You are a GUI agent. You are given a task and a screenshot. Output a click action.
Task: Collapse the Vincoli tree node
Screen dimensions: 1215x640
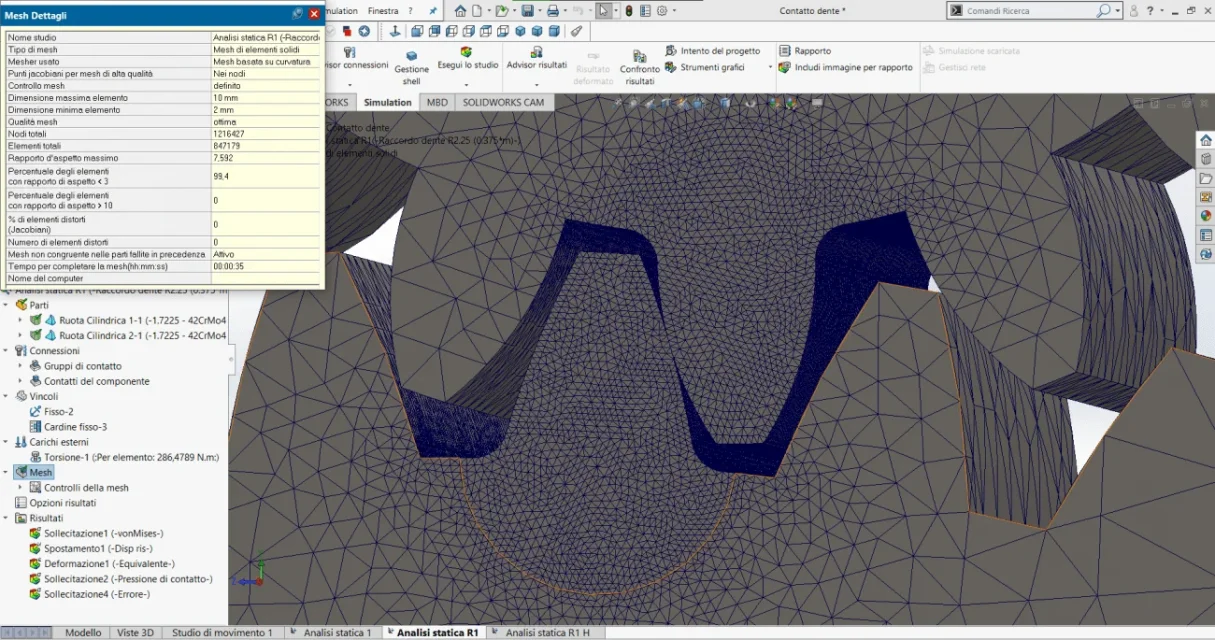[6, 396]
